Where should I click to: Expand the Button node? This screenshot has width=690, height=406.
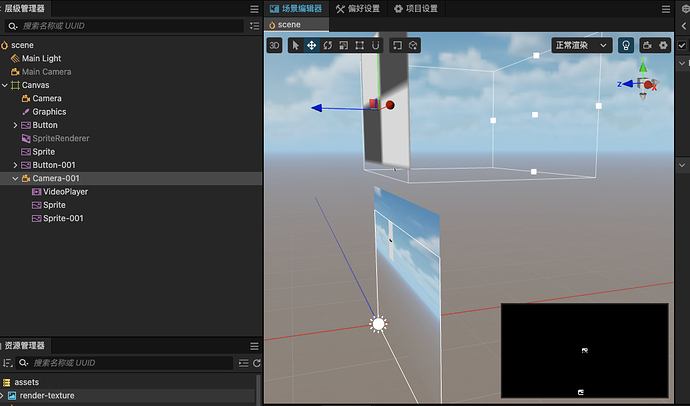click(x=15, y=125)
